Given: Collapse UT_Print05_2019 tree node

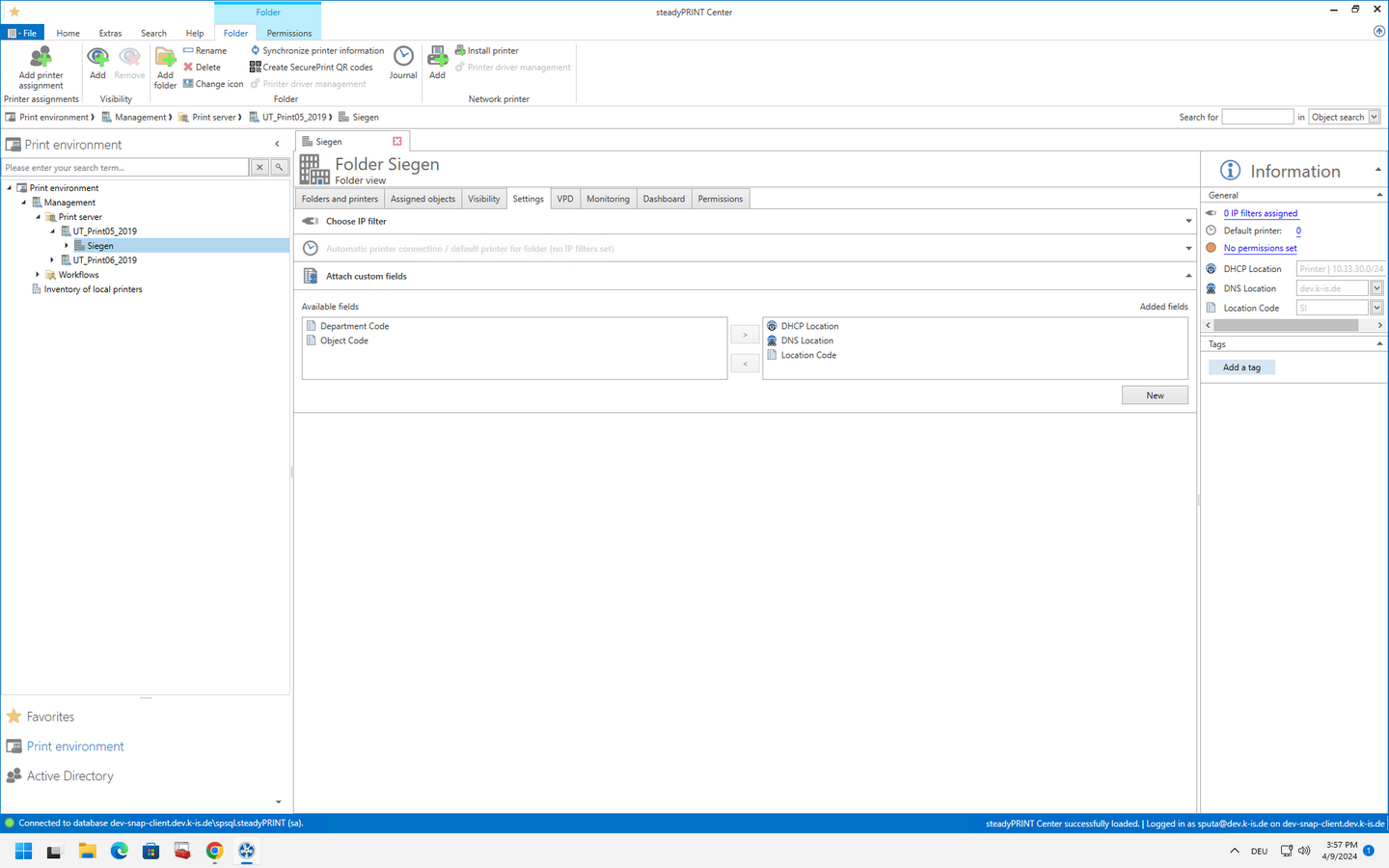Looking at the screenshot, I should [52, 231].
